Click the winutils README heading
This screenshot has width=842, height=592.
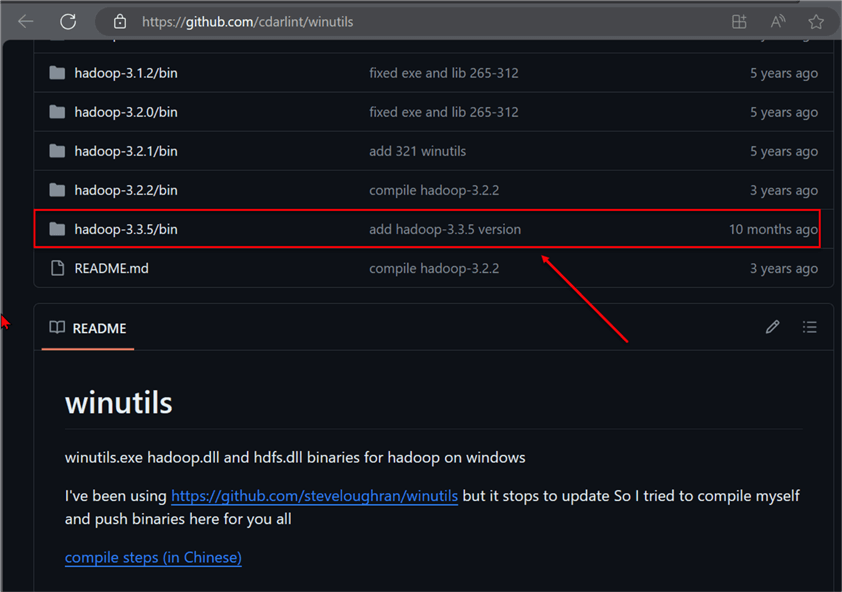point(119,402)
